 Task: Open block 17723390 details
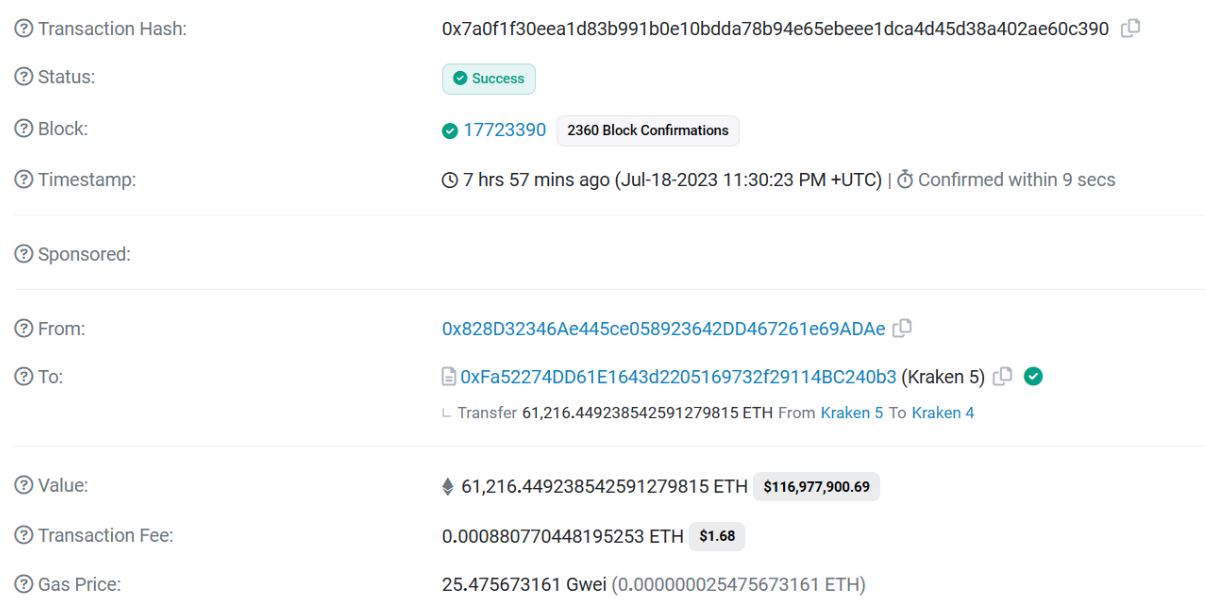[x=504, y=130]
